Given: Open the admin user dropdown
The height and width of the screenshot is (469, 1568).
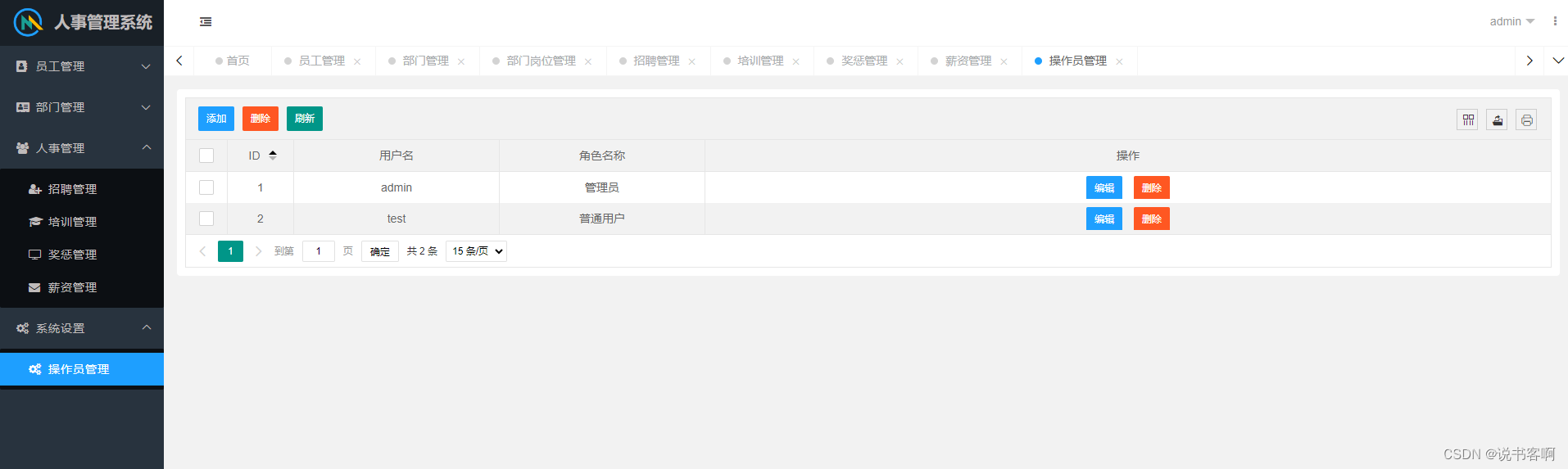Looking at the screenshot, I should click(x=1511, y=21).
